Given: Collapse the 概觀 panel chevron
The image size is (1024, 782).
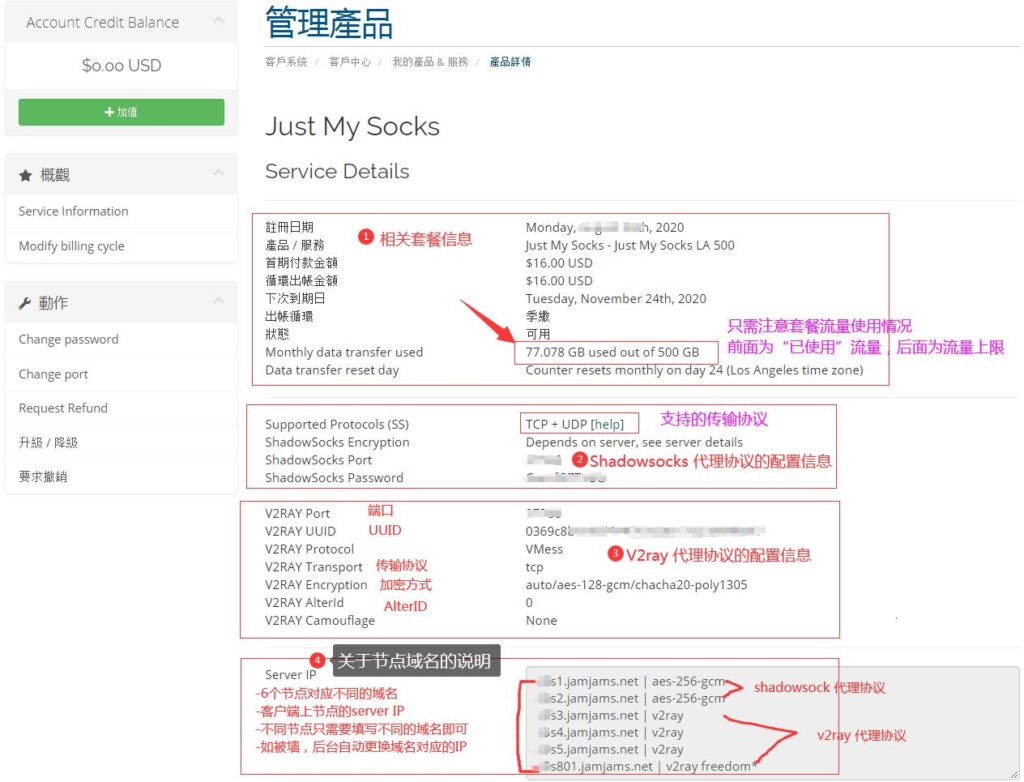Looking at the screenshot, I should (219, 173).
